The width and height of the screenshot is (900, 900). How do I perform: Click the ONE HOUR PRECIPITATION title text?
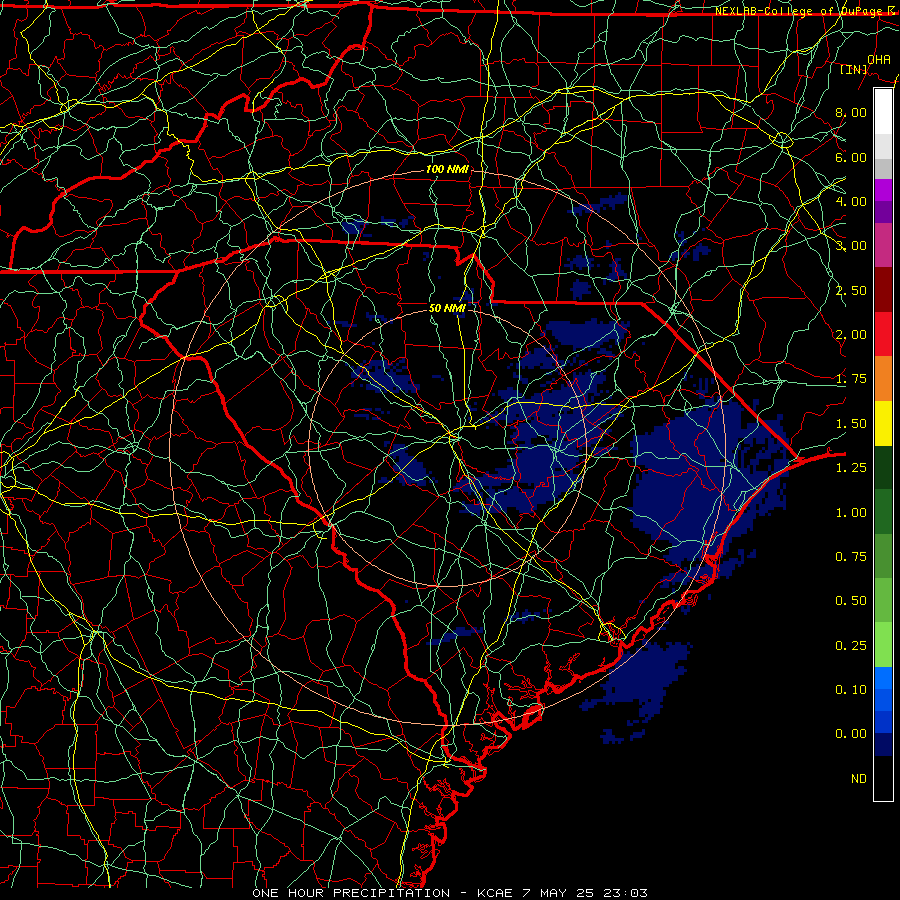coord(351,893)
